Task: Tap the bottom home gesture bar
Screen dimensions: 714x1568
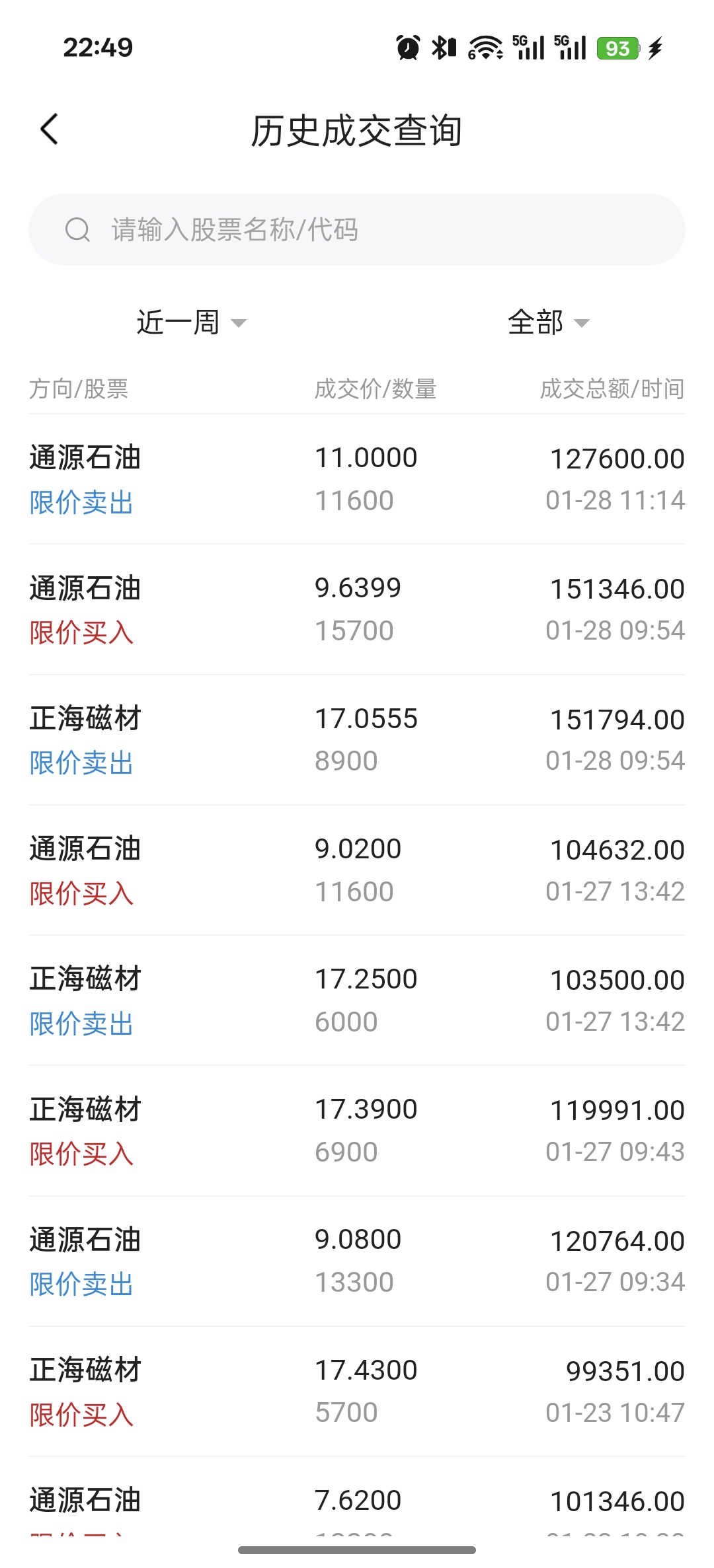Action: coord(357,1550)
